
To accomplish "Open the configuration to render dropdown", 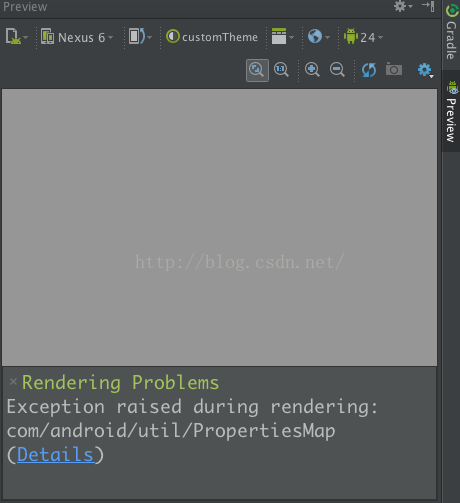I will [x=16, y=37].
